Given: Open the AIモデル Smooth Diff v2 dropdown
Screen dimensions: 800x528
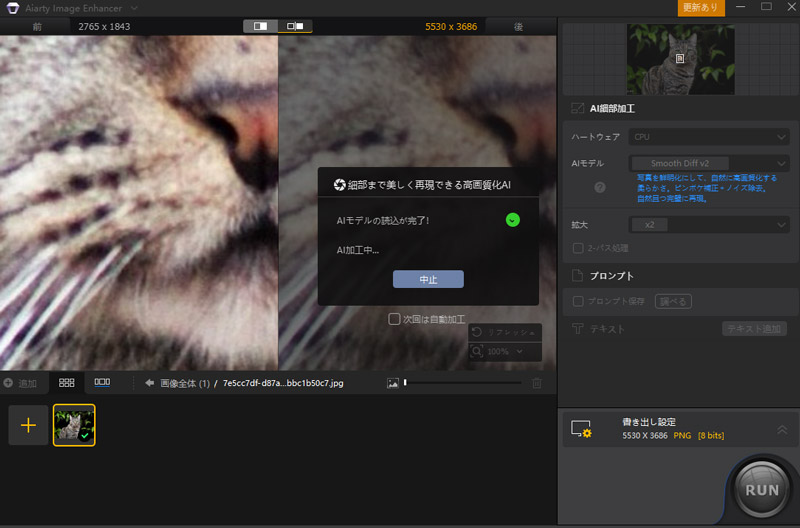Looking at the screenshot, I should click(x=709, y=163).
